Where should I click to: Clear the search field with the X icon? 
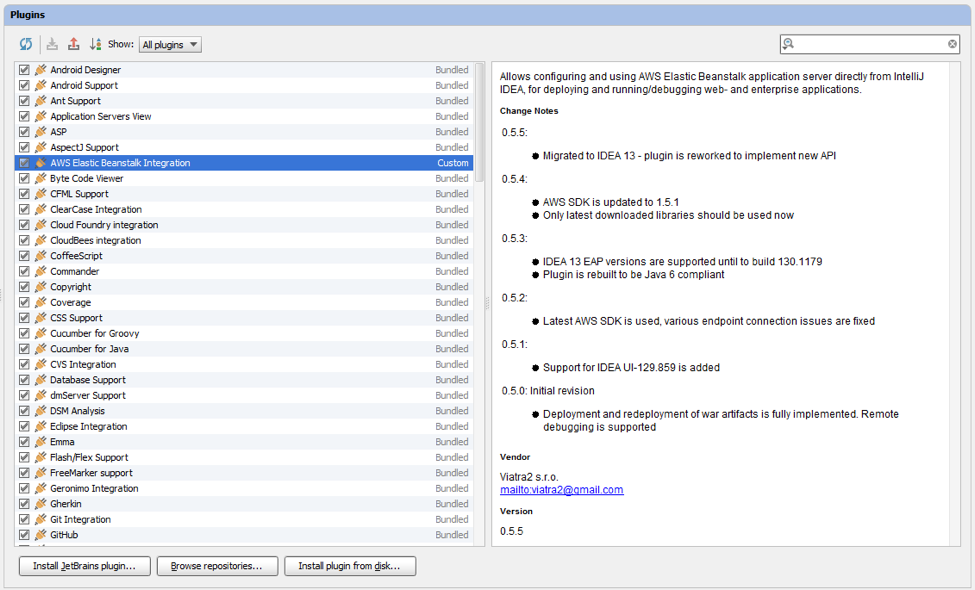pos(952,44)
